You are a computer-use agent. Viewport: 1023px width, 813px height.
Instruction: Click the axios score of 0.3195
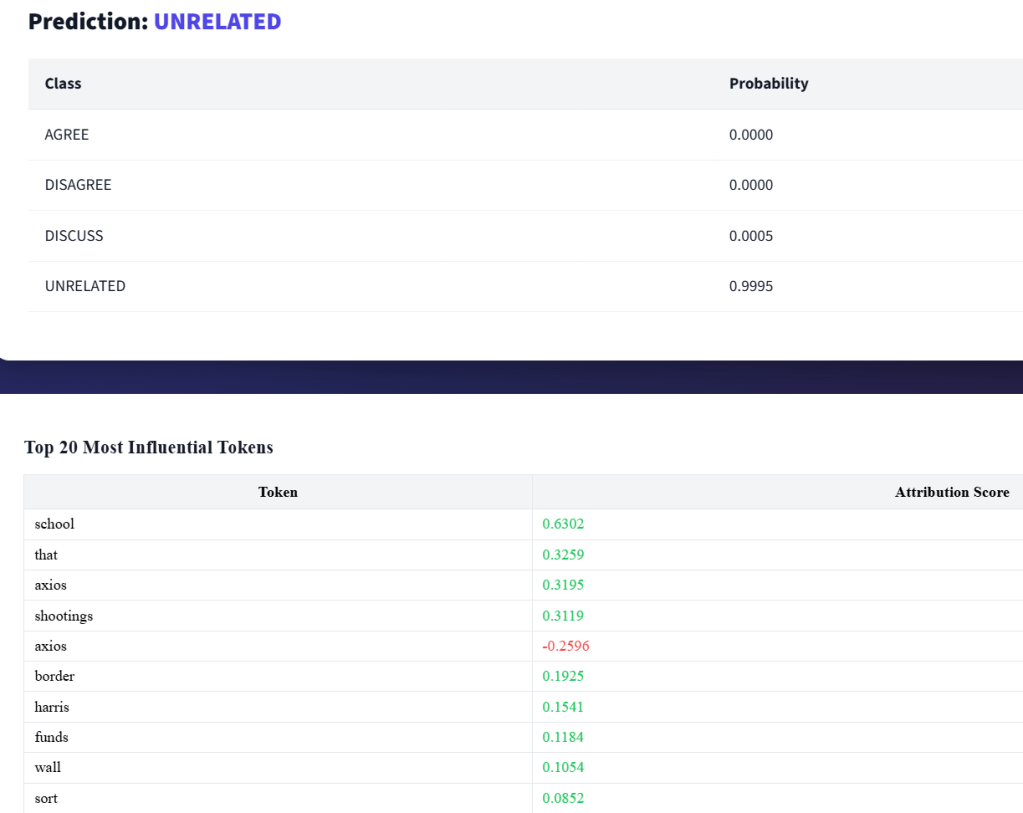563,585
